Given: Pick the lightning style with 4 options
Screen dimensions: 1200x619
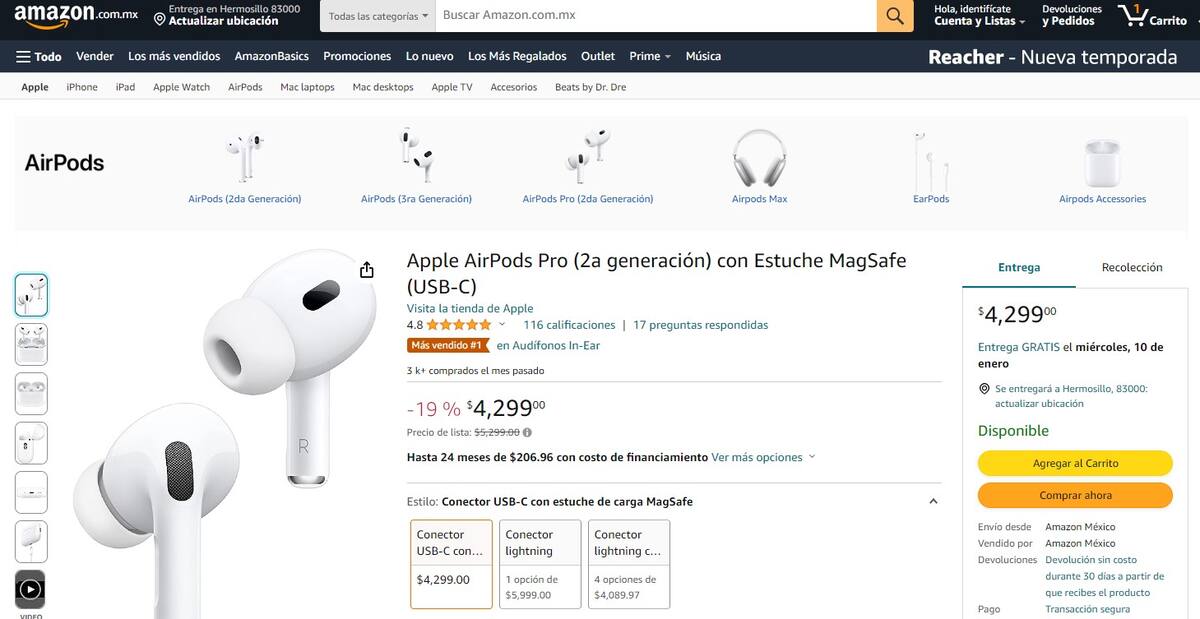Looking at the screenshot, I should (629, 563).
